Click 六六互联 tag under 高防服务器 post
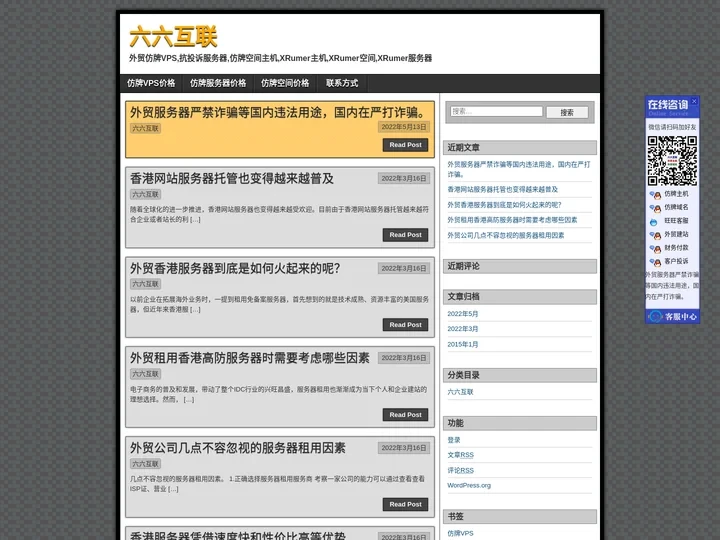The height and width of the screenshot is (540, 720). (146, 374)
